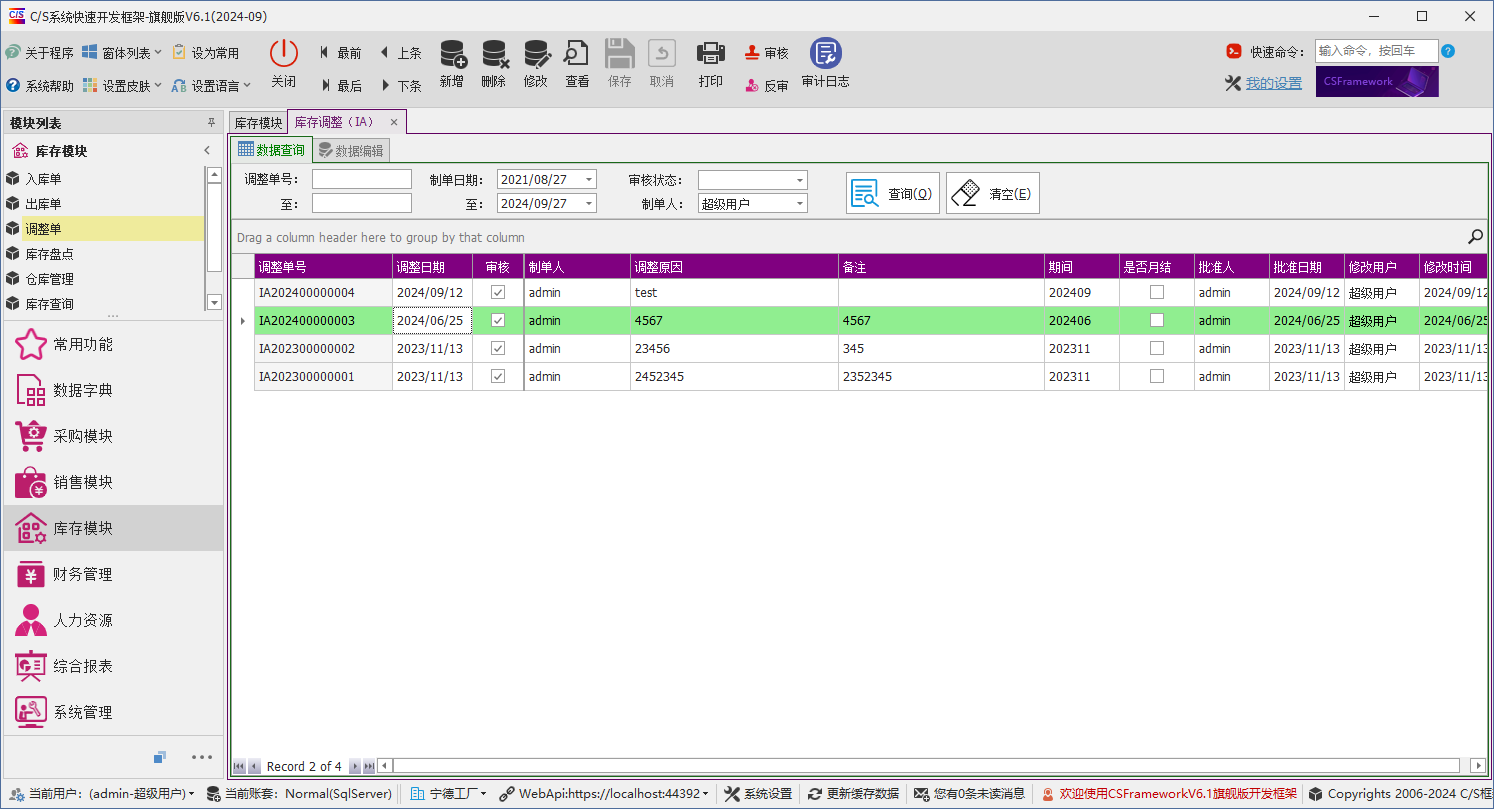
Task: Open 常用功能 star module
Action: [112, 344]
